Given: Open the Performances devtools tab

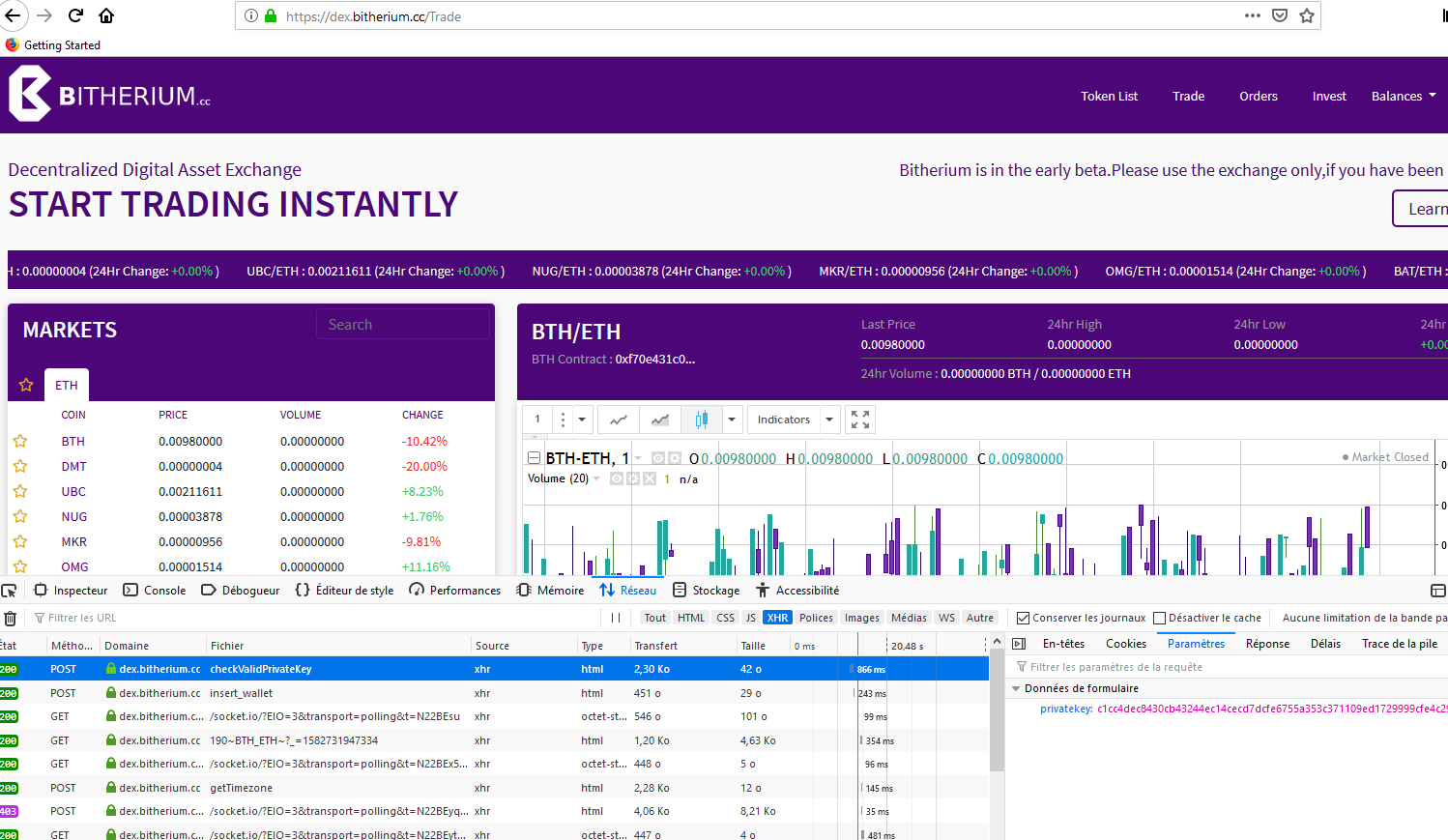Looking at the screenshot, I should [455, 590].
